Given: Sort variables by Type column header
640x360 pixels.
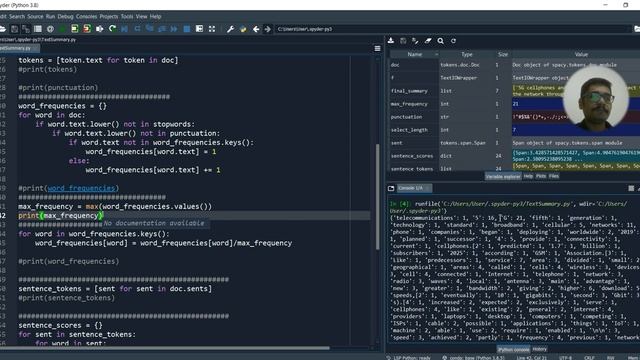Looking at the screenshot, I should tap(467, 54).
